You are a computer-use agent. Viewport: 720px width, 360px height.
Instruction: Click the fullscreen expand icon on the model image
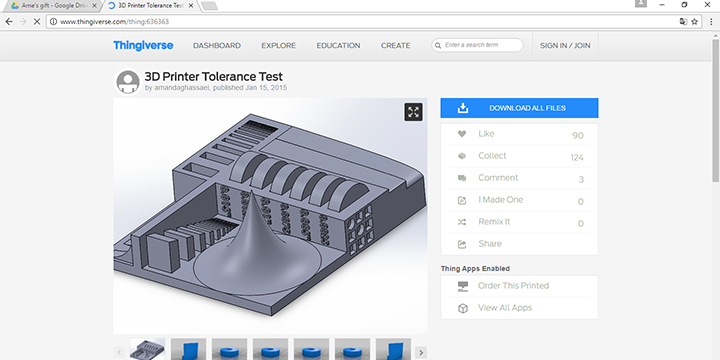[413, 112]
